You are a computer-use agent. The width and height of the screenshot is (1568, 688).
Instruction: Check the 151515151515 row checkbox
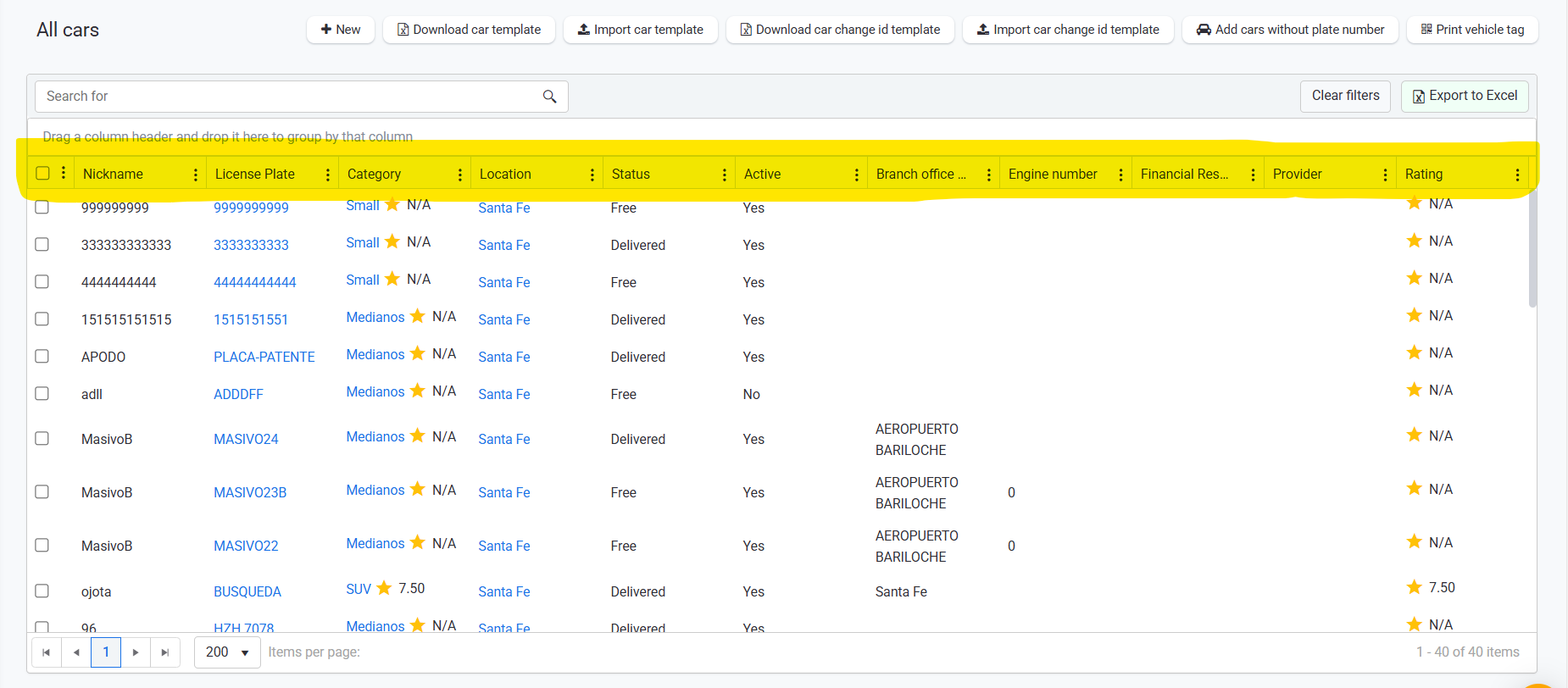click(x=42, y=319)
